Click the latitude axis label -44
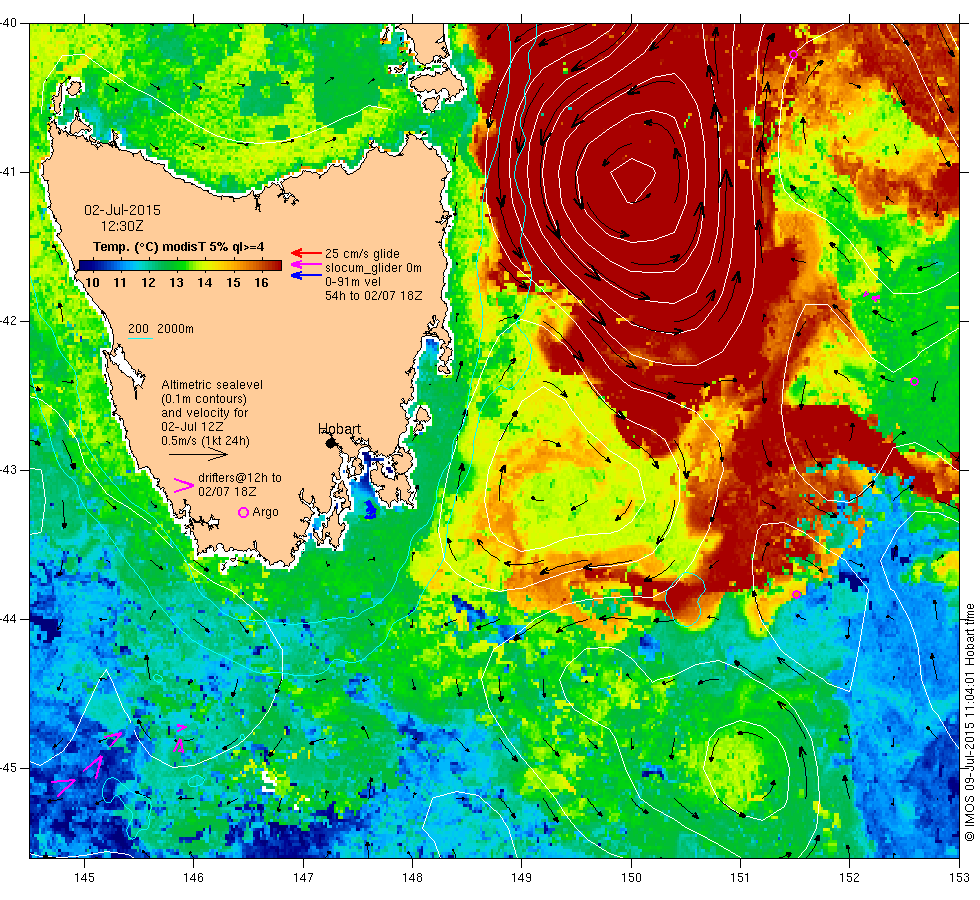This screenshot has height=900, width=980. (x=9, y=619)
